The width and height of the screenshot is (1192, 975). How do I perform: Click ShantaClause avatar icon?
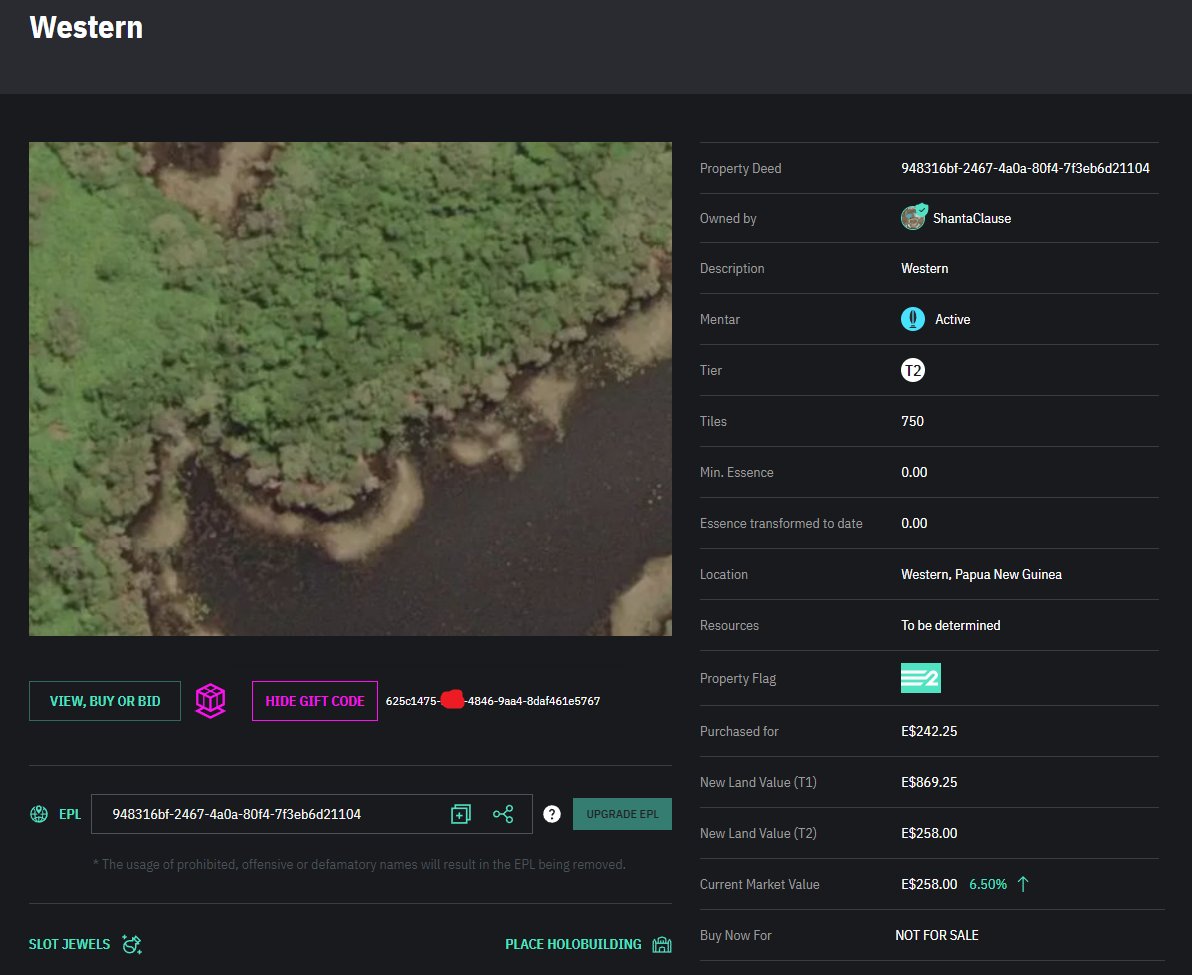point(913,217)
